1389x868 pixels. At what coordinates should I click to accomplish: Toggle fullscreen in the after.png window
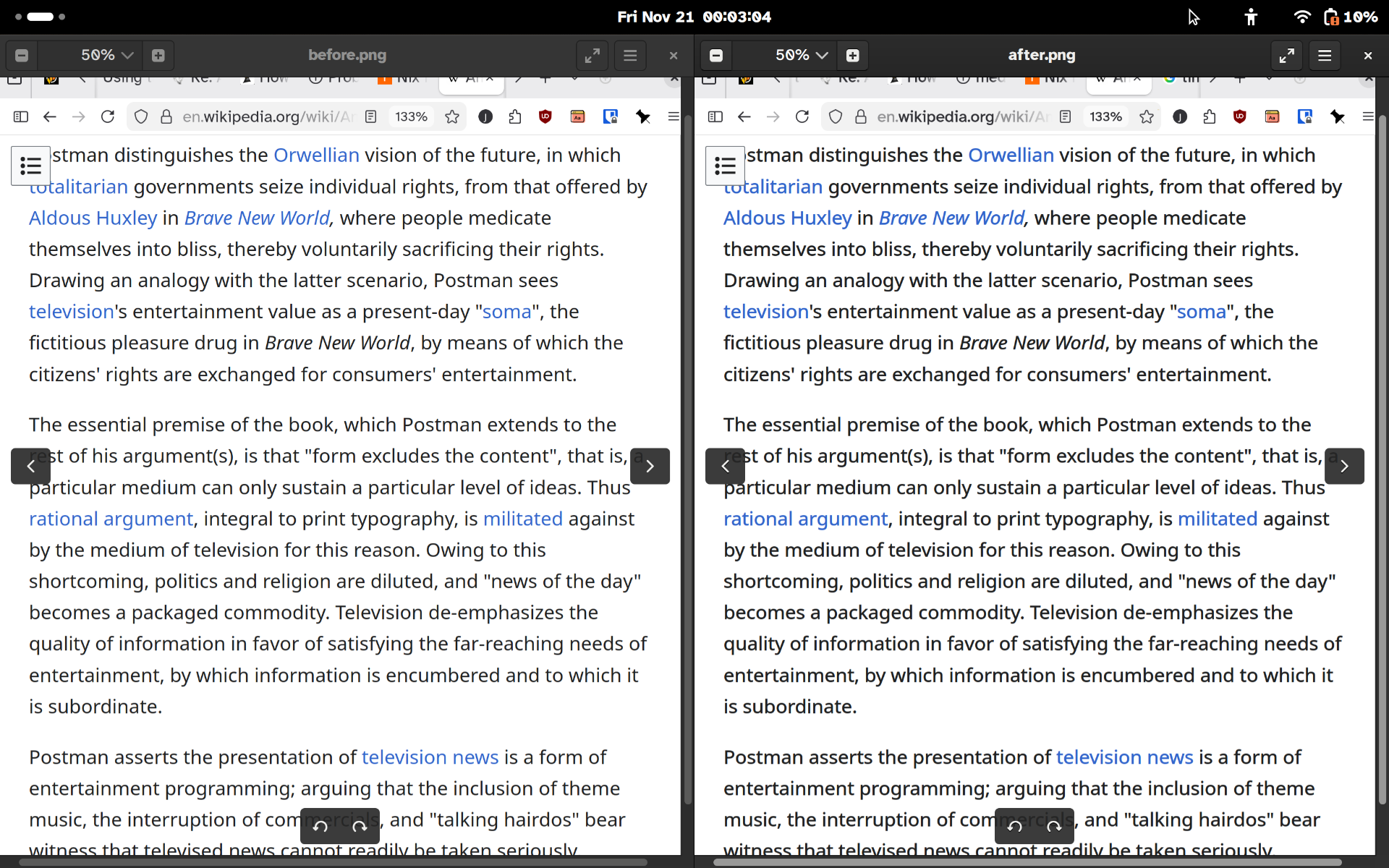pyautogui.click(x=1286, y=55)
